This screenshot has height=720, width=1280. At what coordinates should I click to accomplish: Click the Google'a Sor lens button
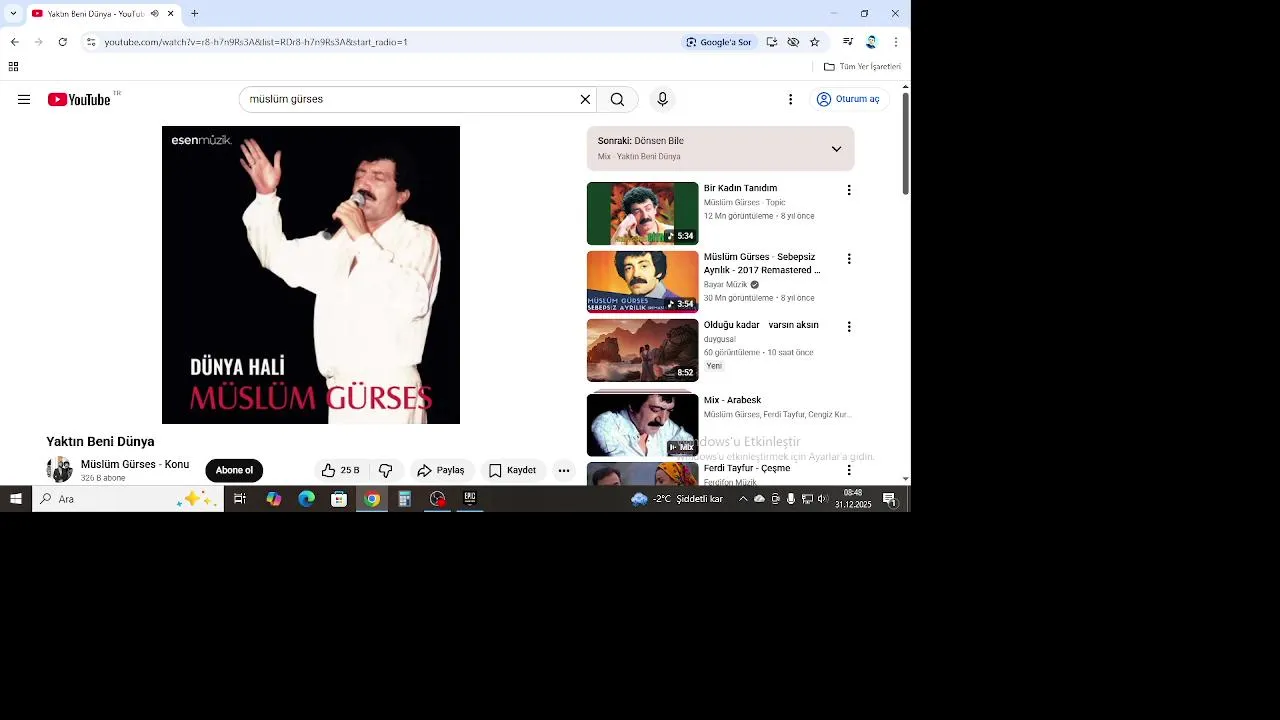(718, 42)
